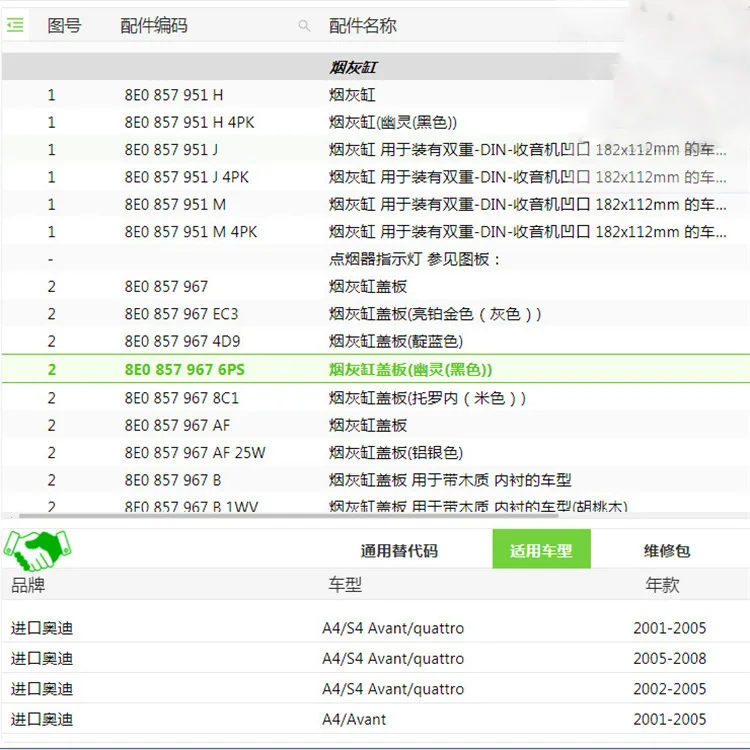Image resolution: width=750 pixels, height=750 pixels.
Task: Select part code 8E0 857 951 M 4PK
Action: coord(191,232)
